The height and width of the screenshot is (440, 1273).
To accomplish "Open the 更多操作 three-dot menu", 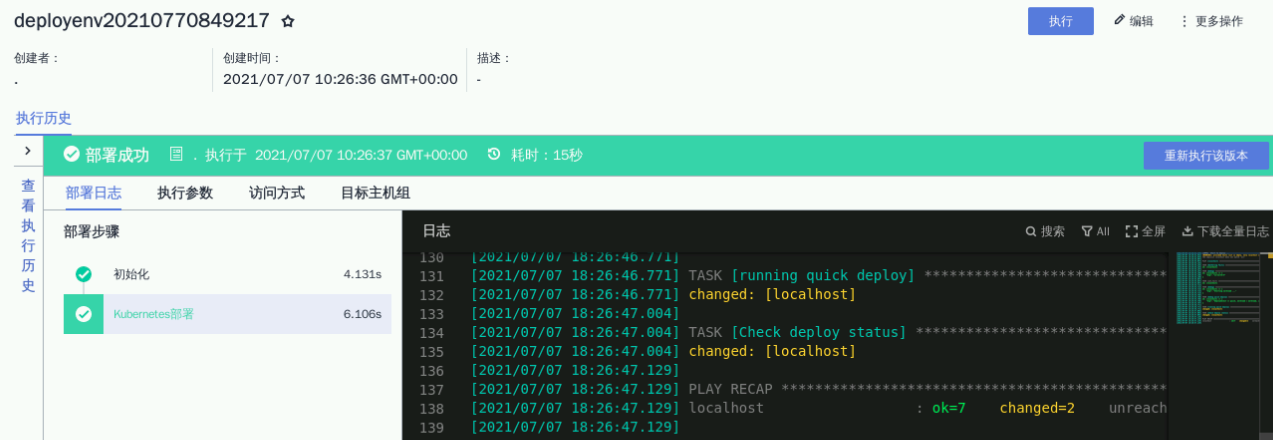I will click(x=1184, y=21).
